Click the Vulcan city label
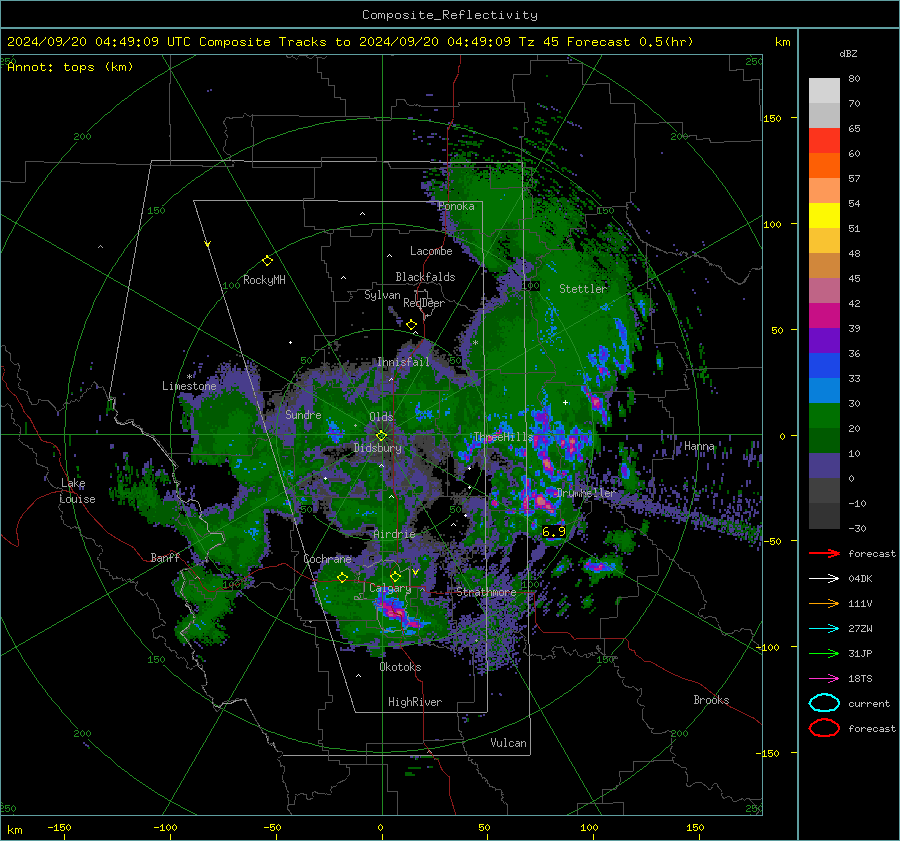 pos(508,743)
